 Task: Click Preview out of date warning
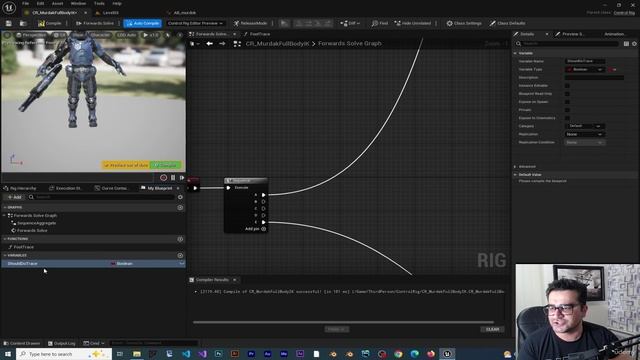(126, 165)
